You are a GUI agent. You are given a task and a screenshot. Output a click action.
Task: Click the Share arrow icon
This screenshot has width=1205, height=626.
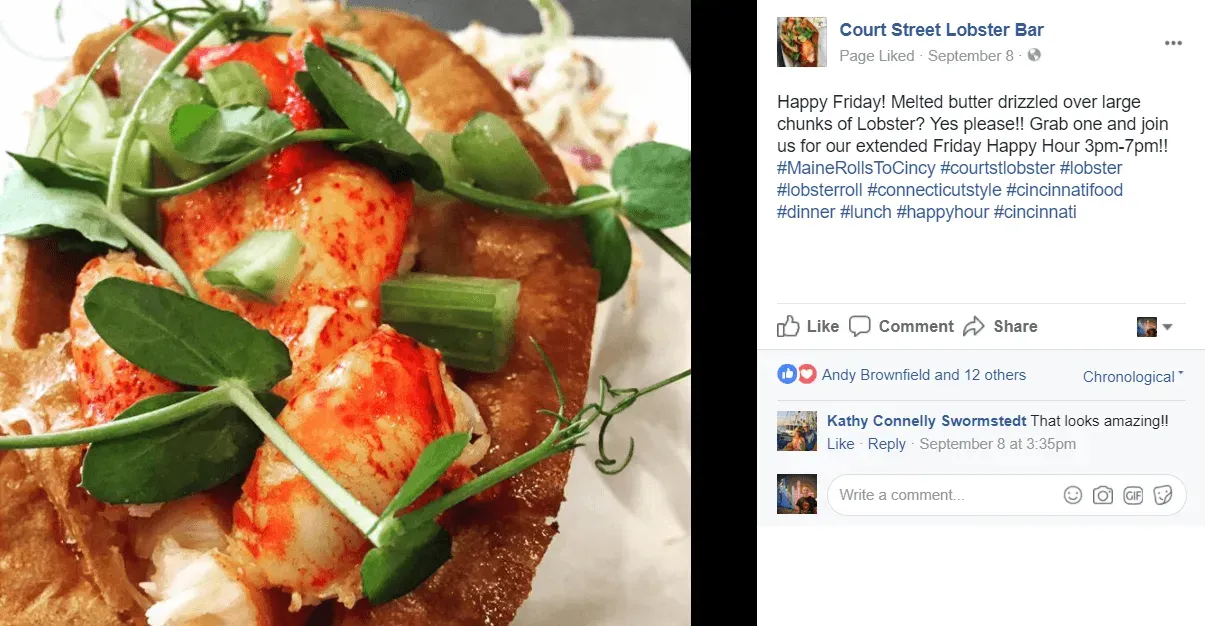pos(974,326)
